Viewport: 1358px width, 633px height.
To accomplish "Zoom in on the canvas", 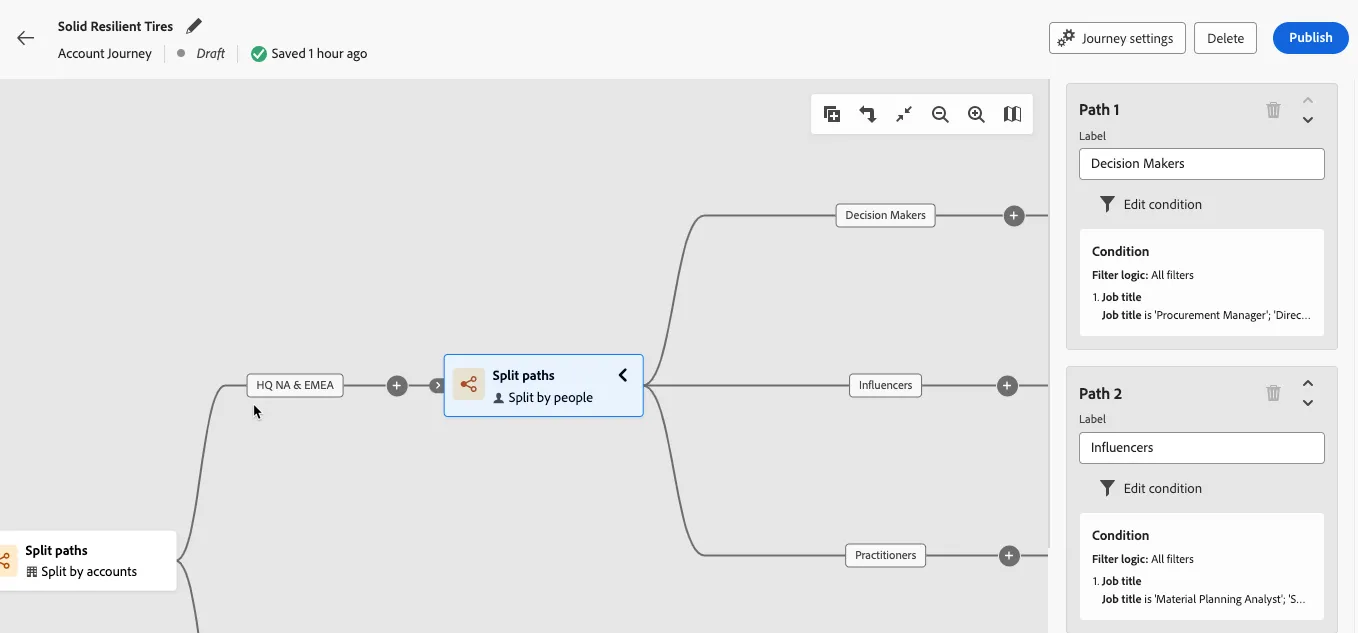I will [x=976, y=114].
